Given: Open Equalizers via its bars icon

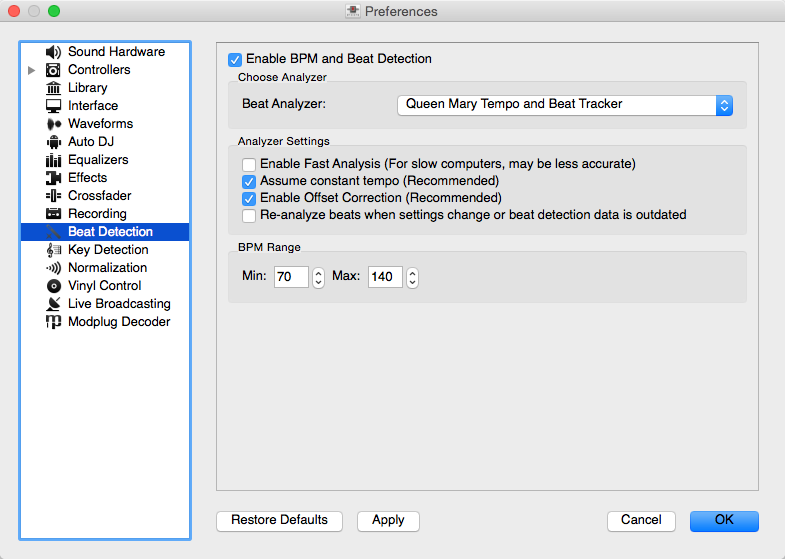Looking at the screenshot, I should [54, 160].
